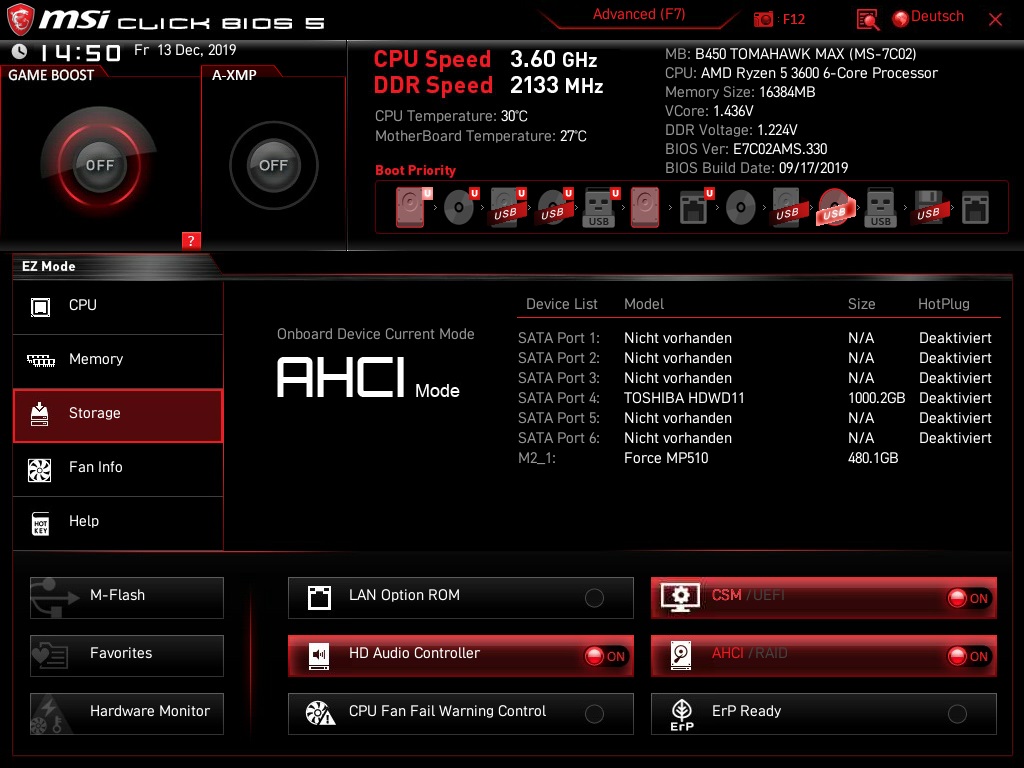Select the UEFI USB hard disk boot icon
This screenshot has width=1024, height=768.
(507, 207)
